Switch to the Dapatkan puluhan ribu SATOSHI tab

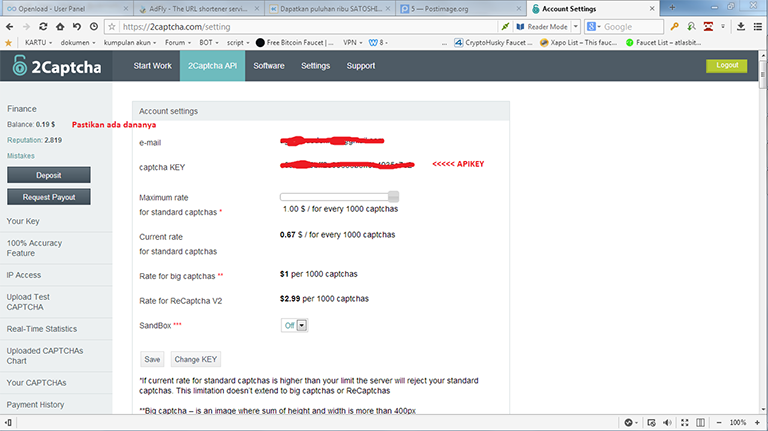(x=330, y=8)
